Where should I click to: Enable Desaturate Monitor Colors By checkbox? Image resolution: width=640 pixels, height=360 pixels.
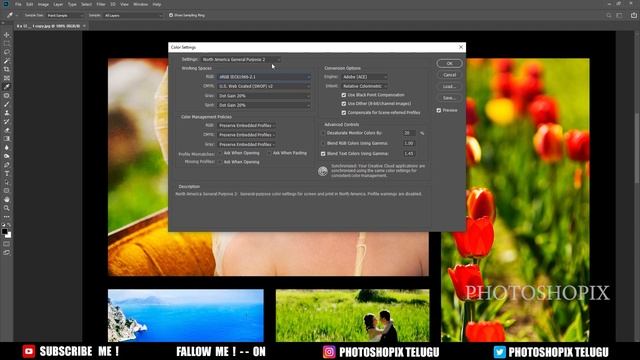(x=323, y=133)
